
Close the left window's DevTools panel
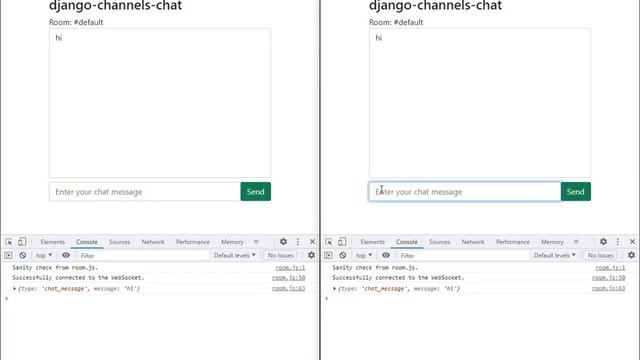pyautogui.click(x=312, y=242)
